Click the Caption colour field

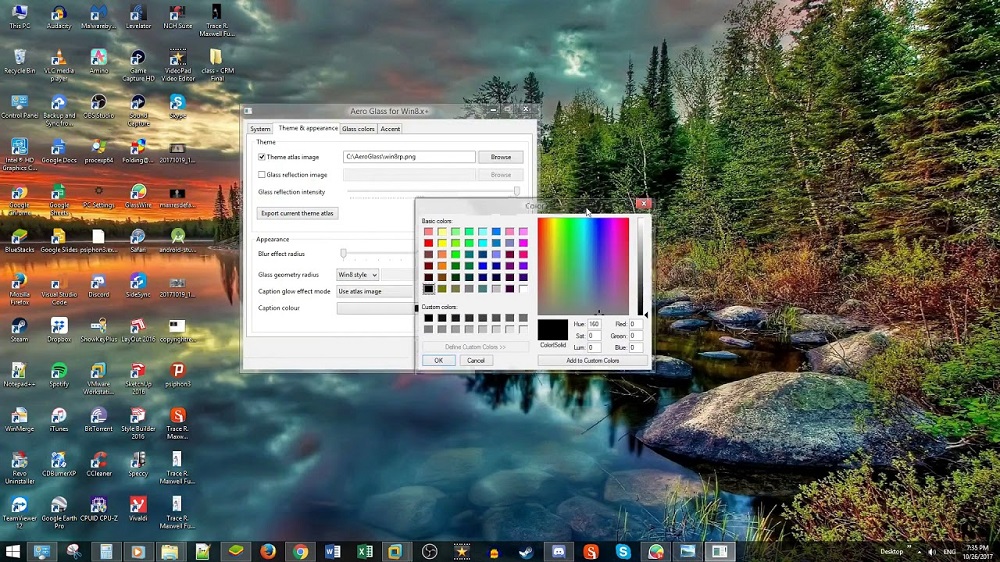[x=376, y=308]
